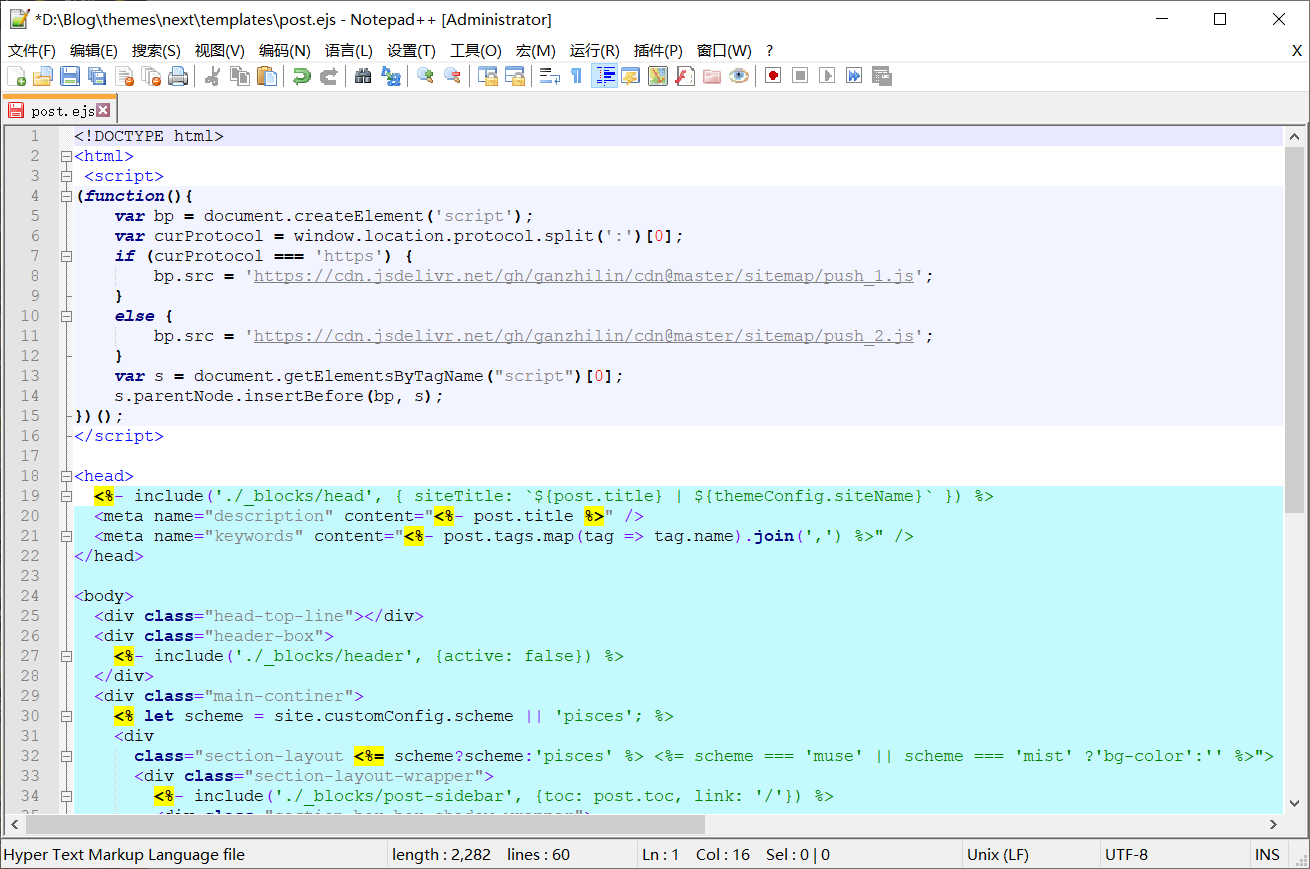Viewport: 1310px width, 869px height.
Task: Click the Print toolbar icon
Action: [178, 76]
